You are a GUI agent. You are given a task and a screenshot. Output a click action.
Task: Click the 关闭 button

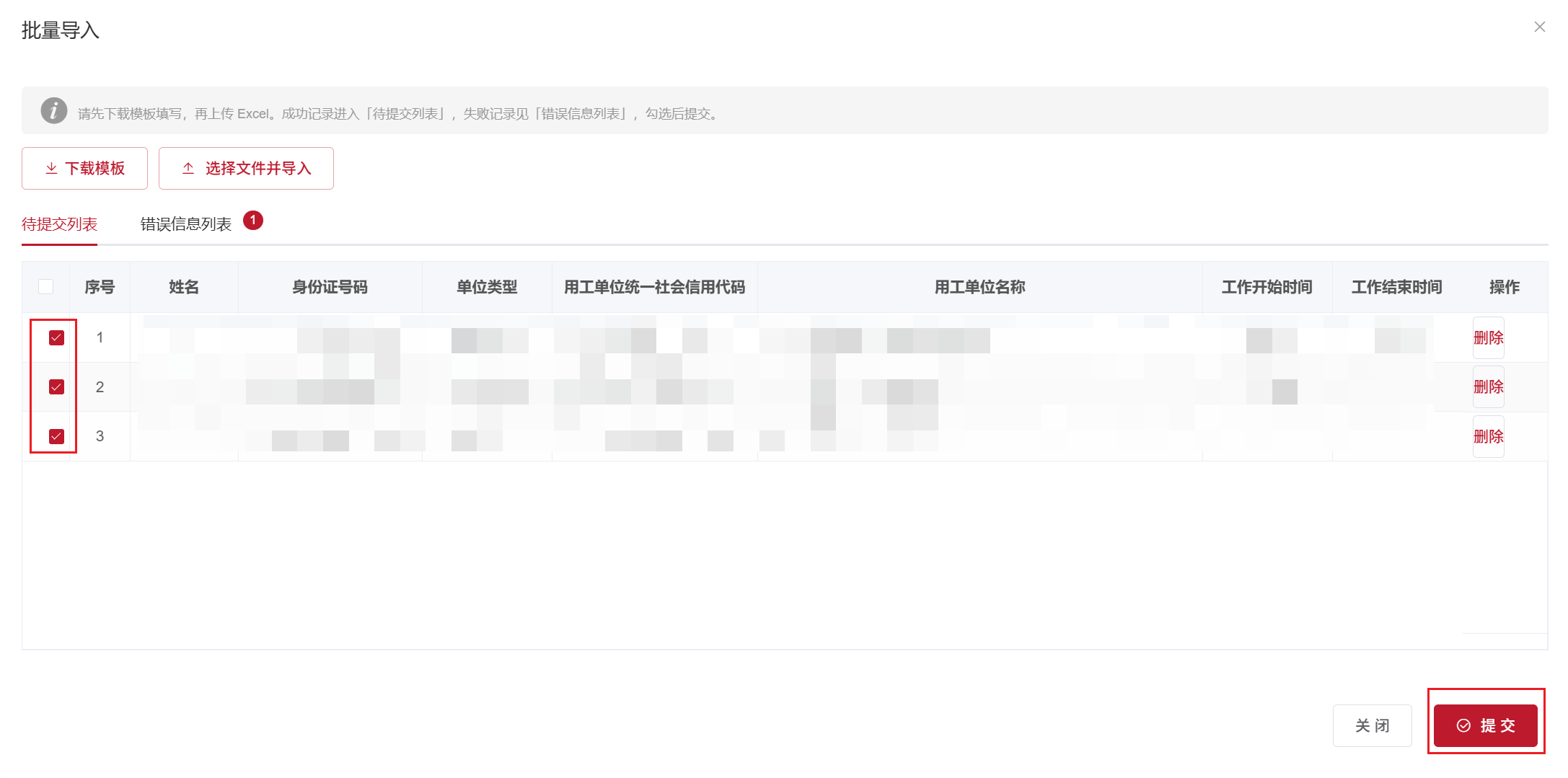(1373, 725)
